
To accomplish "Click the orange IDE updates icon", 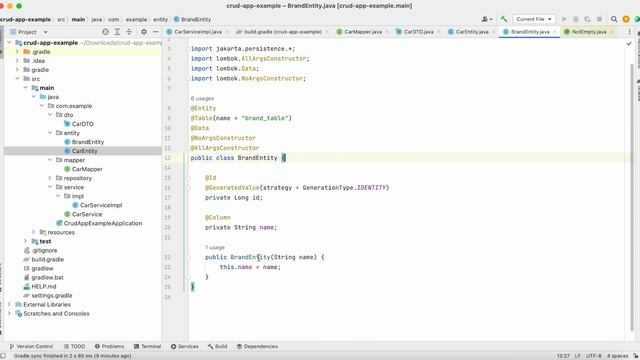I will click(626, 19).
